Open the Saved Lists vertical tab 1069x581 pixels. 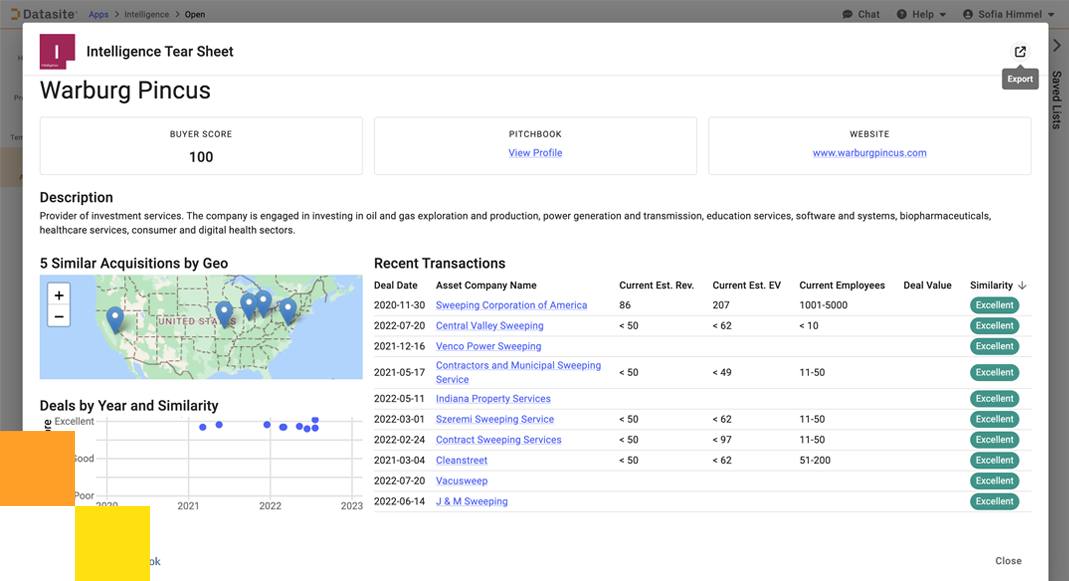1057,100
